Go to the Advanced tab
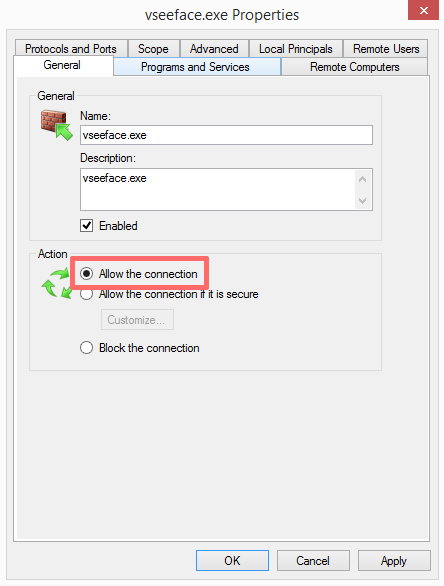This screenshot has height=586, width=444. click(x=214, y=49)
